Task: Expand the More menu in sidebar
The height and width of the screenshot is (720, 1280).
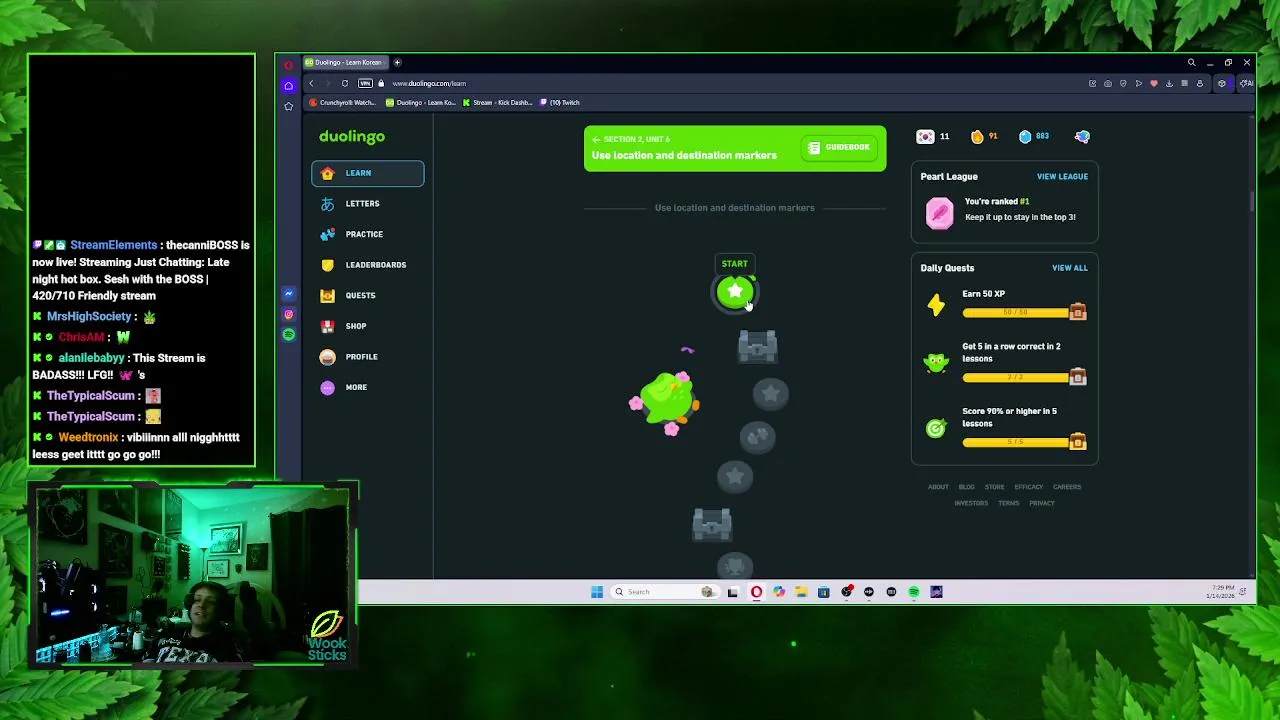Action: [x=367, y=387]
